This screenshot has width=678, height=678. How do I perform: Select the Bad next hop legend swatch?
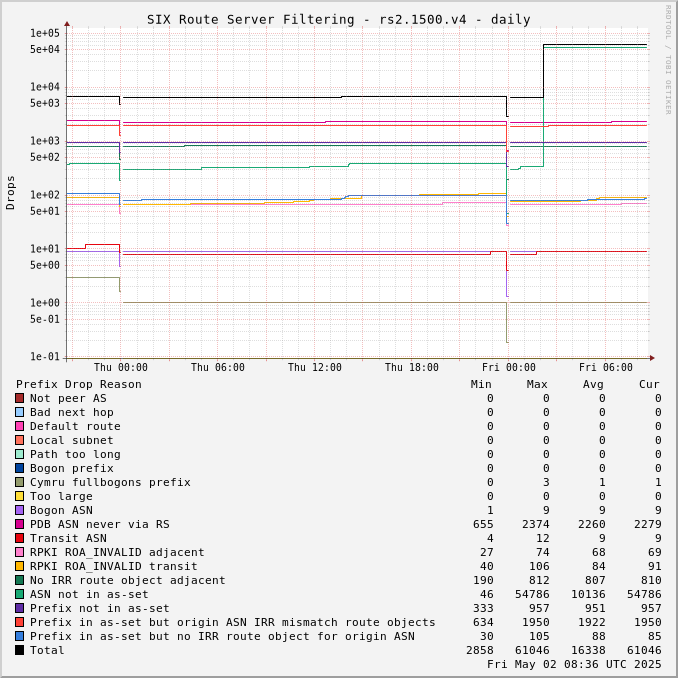tap(19, 412)
